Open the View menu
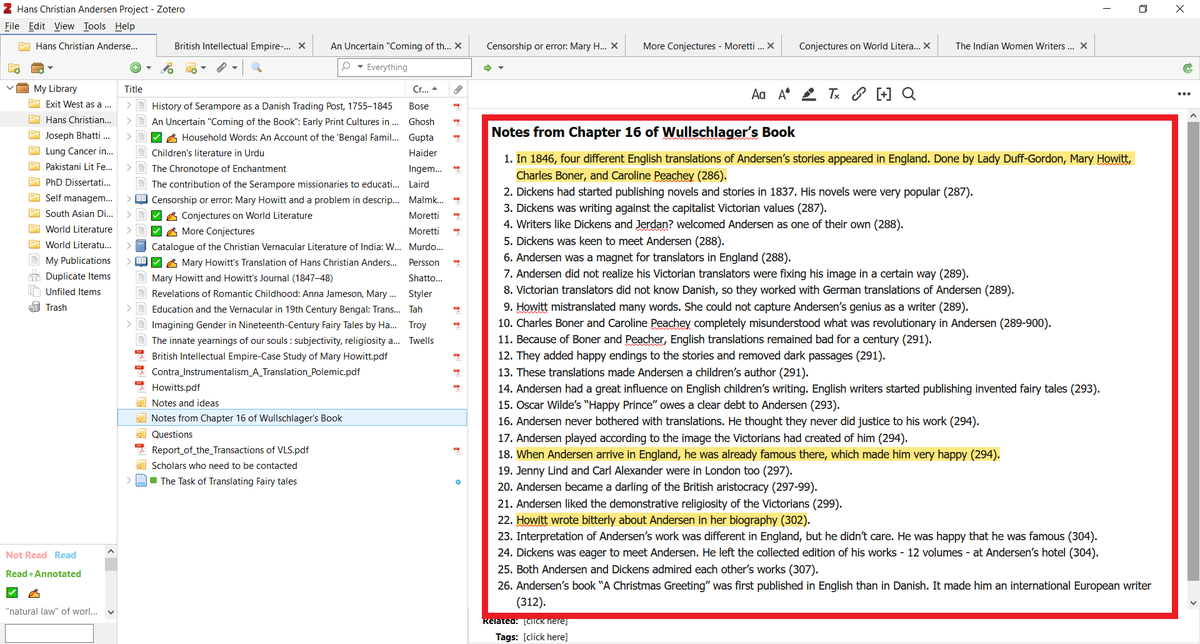 (64, 26)
